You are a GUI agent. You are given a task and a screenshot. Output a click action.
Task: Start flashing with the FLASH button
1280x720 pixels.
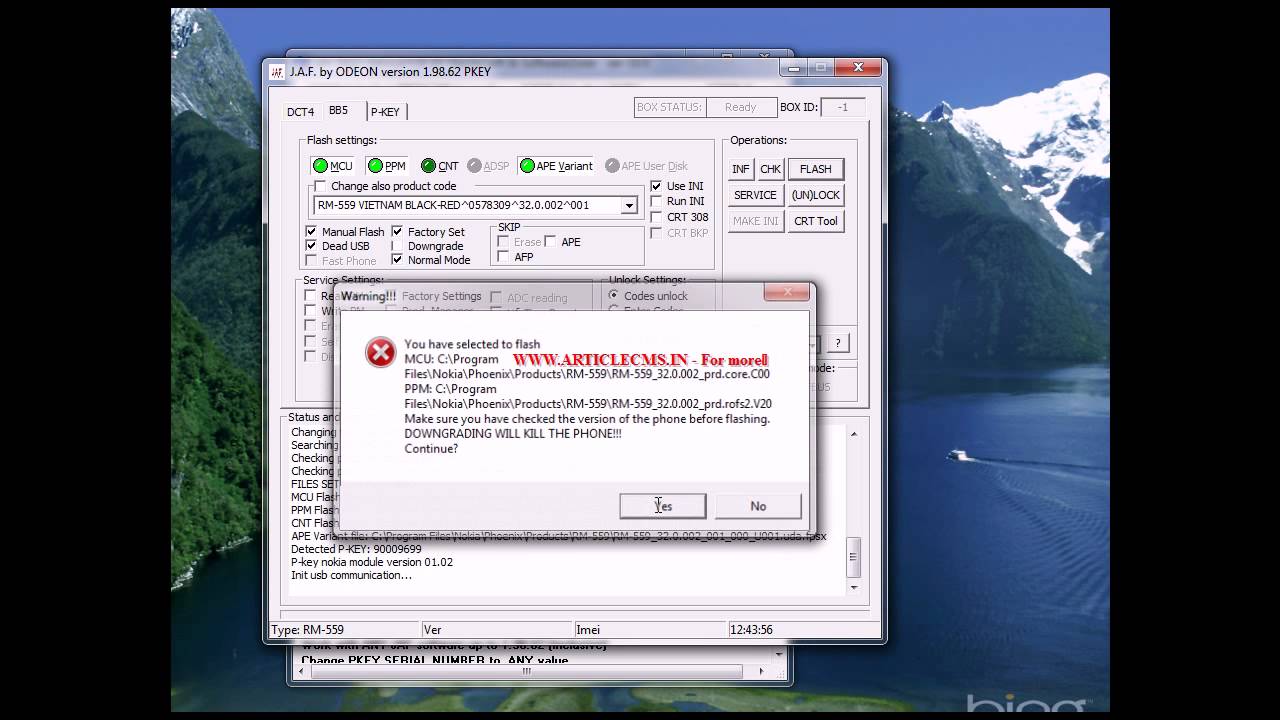click(816, 169)
